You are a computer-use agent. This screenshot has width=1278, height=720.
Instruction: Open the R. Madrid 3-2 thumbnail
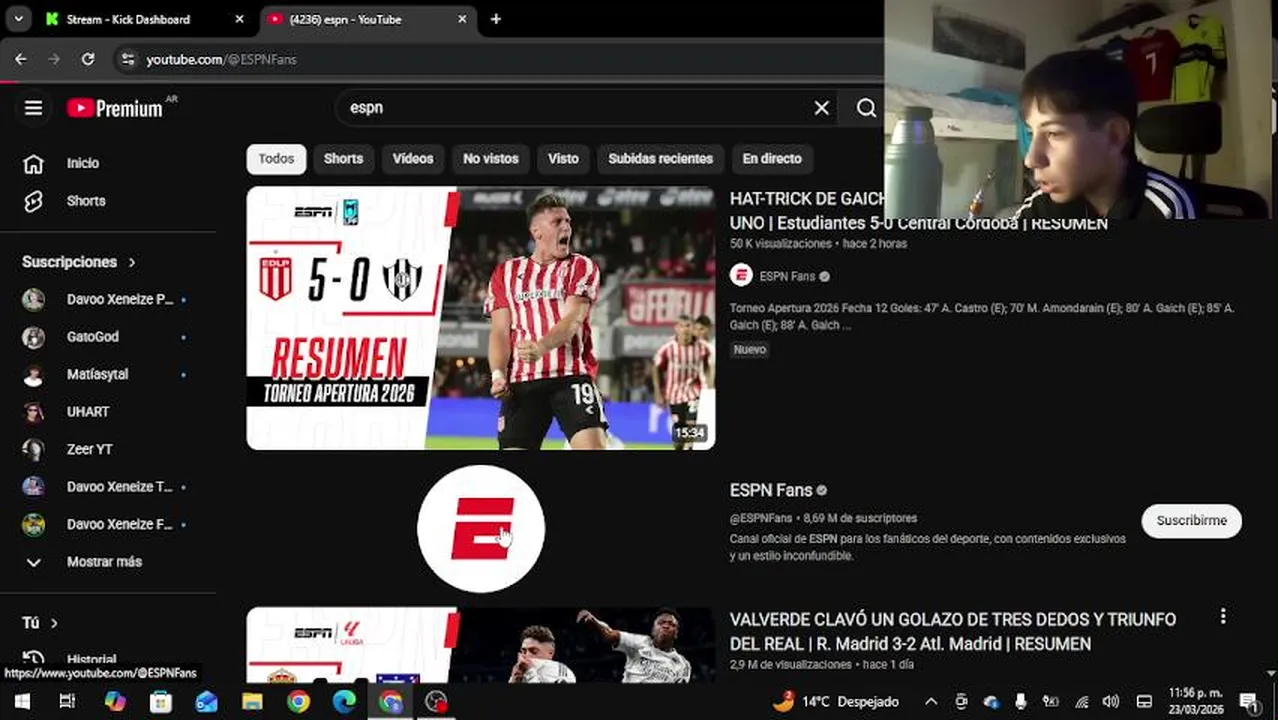pyautogui.click(x=481, y=645)
